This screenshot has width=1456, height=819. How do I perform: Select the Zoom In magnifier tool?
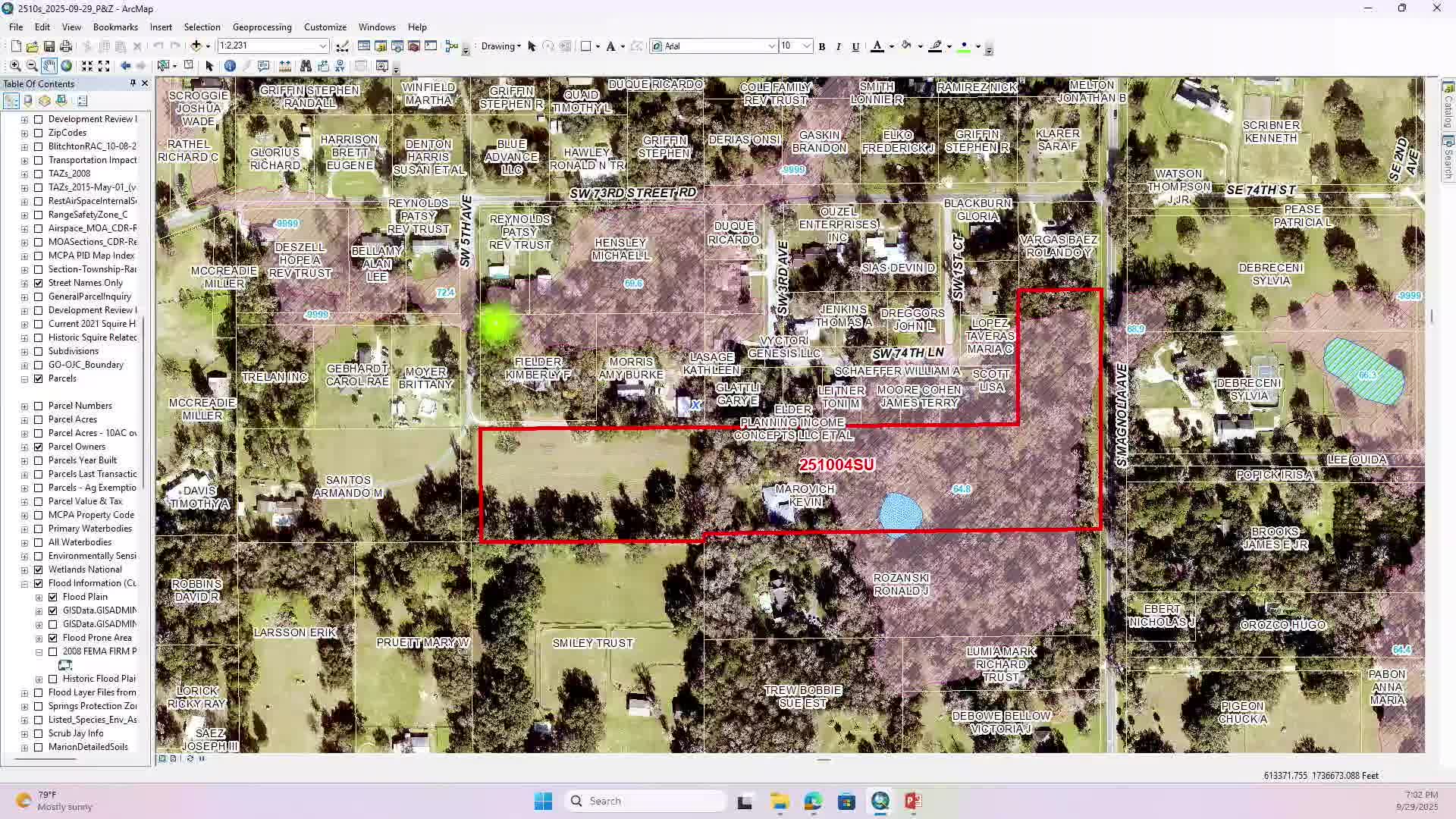(14, 66)
